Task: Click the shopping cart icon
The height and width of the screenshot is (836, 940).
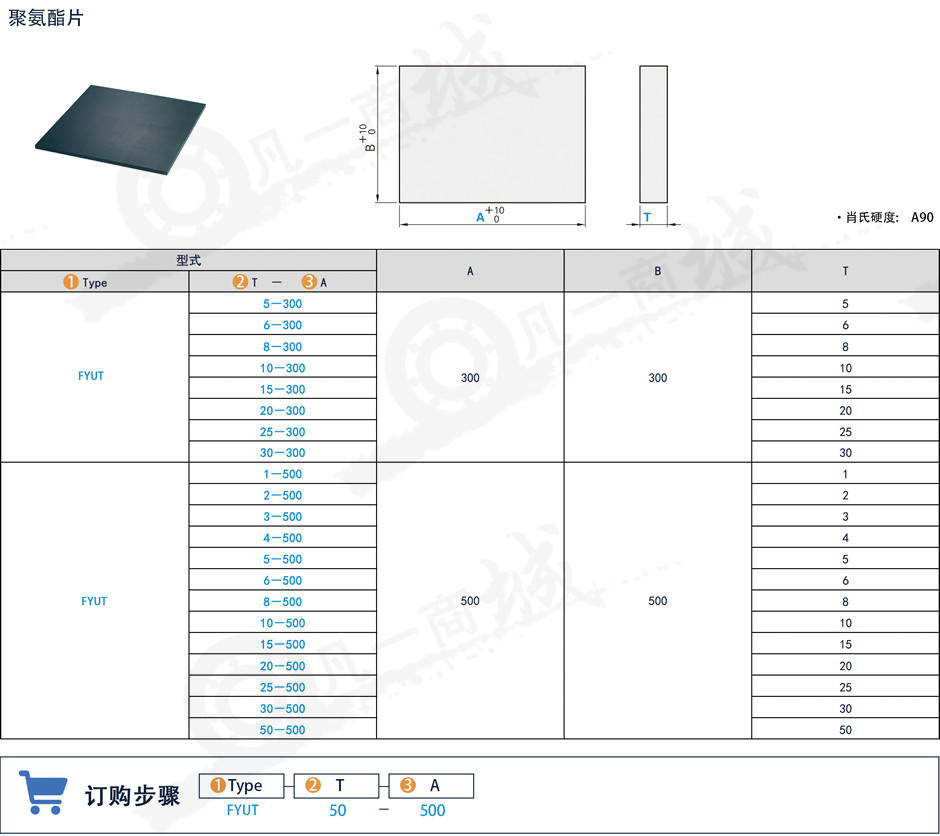Action: [43, 792]
